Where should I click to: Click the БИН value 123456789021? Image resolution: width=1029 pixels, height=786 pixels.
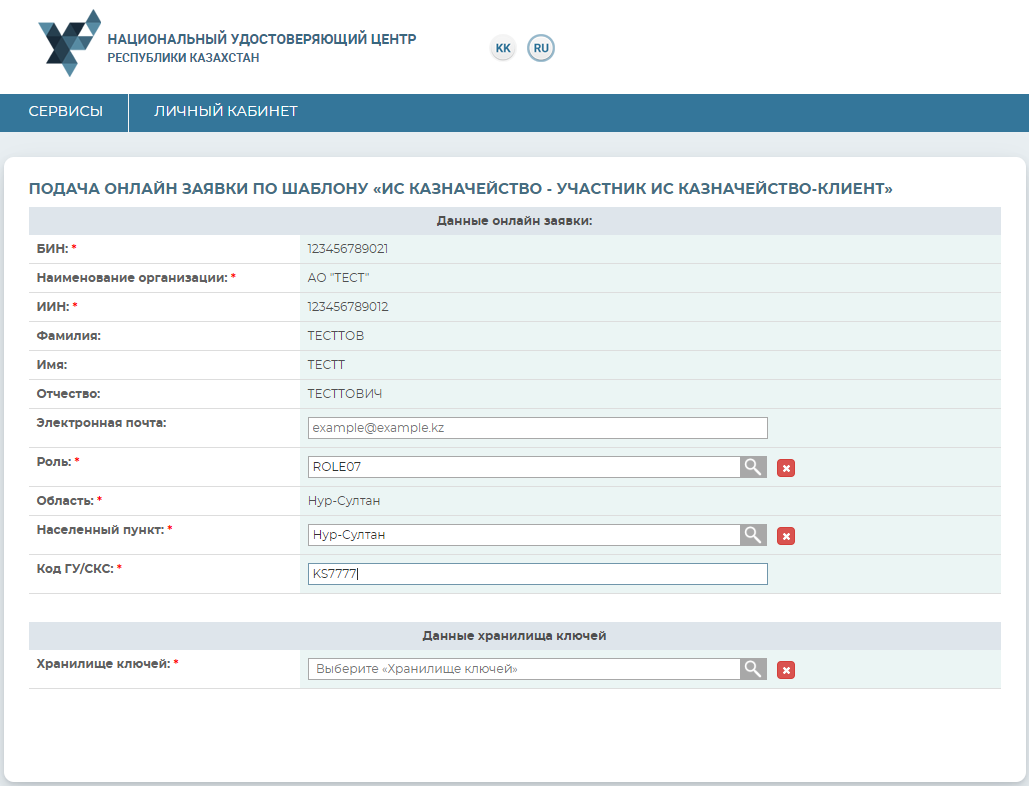(x=348, y=249)
